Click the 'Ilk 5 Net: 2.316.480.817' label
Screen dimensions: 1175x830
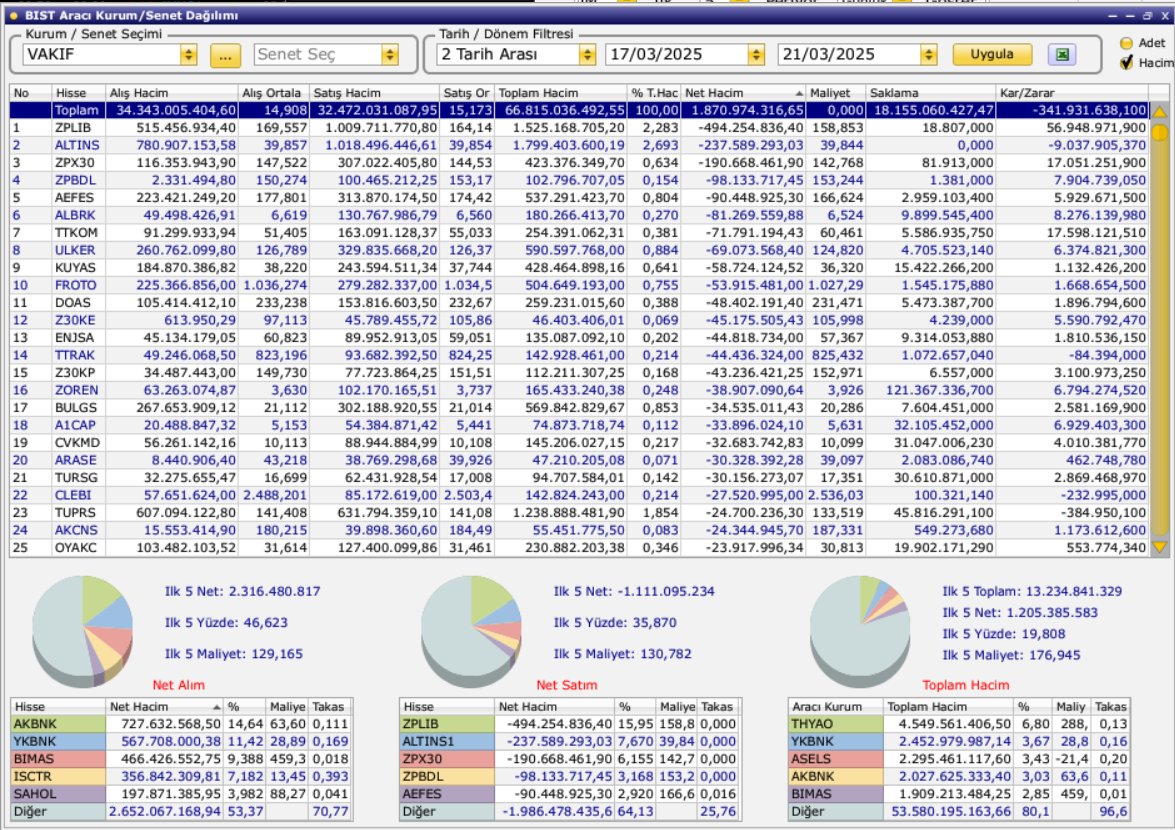point(242,592)
